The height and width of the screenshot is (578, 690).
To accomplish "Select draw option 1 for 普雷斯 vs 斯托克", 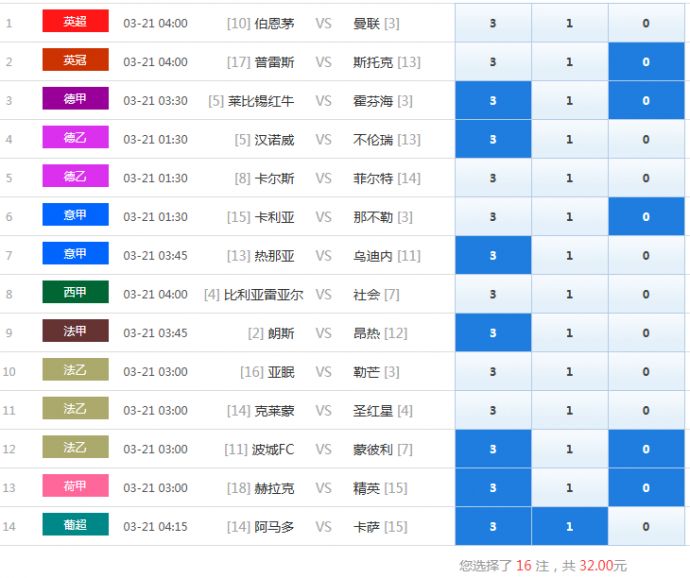I will [x=569, y=62].
